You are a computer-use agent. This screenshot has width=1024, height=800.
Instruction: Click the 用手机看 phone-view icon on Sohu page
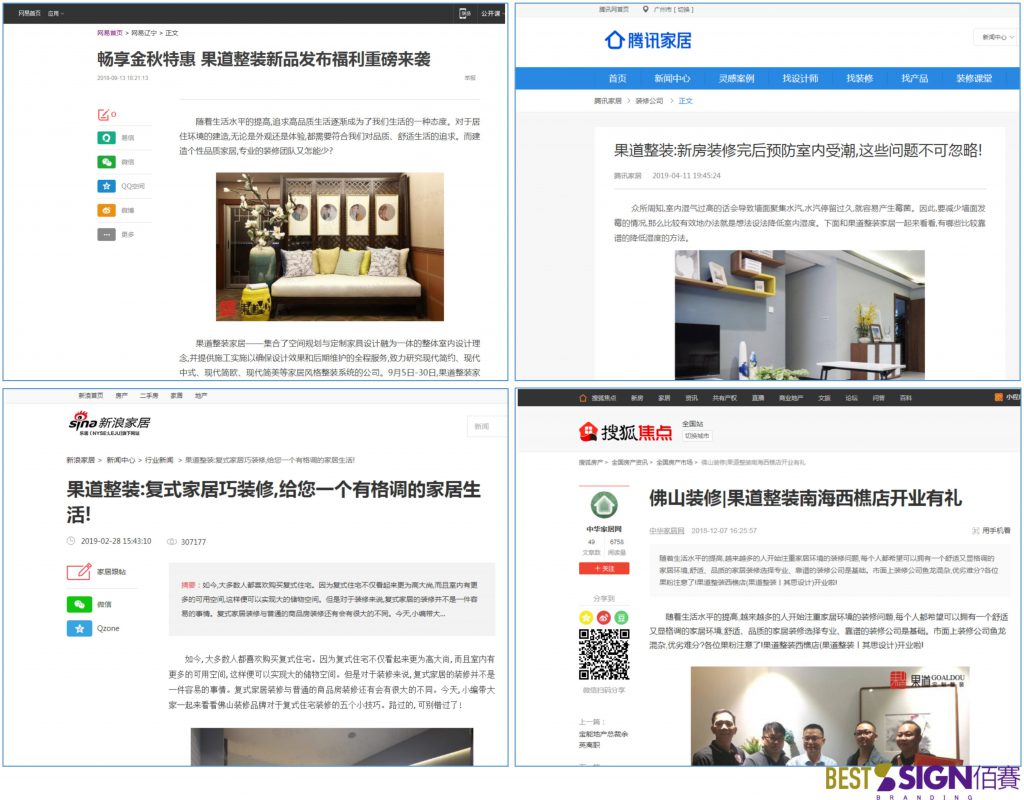976,530
